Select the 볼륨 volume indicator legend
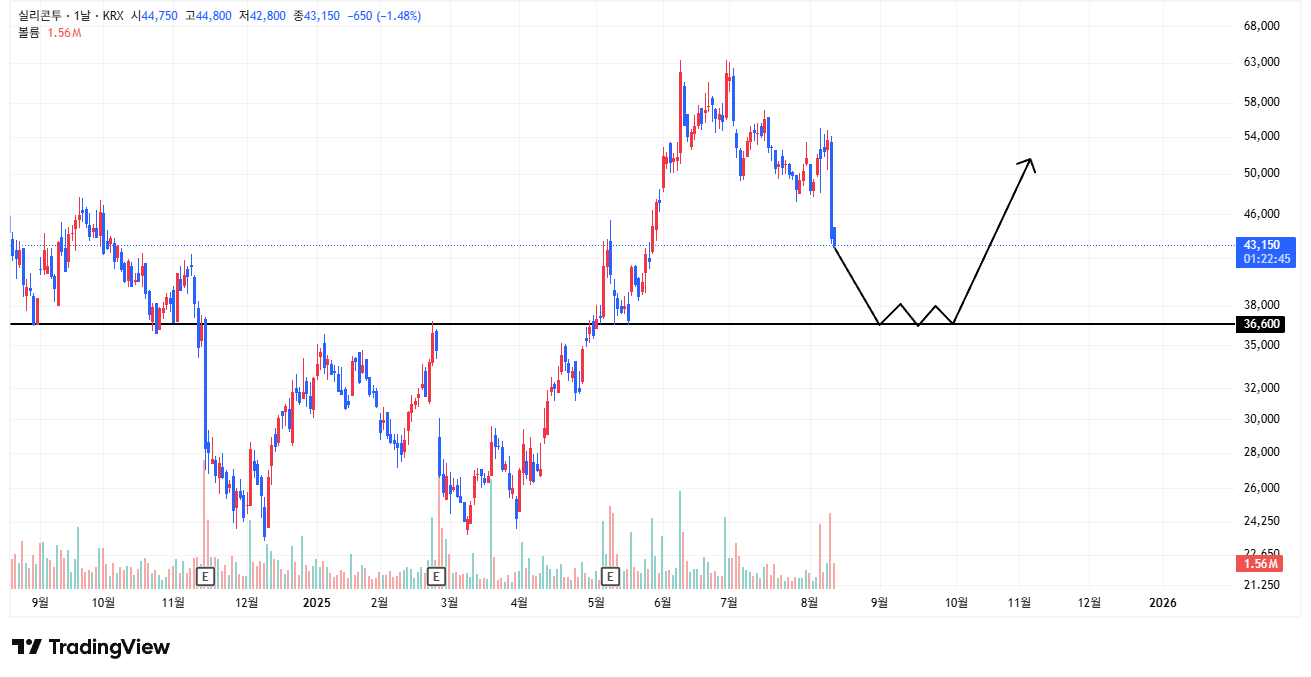Image resolution: width=1311 pixels, height=677 pixels. pyautogui.click(x=30, y=33)
